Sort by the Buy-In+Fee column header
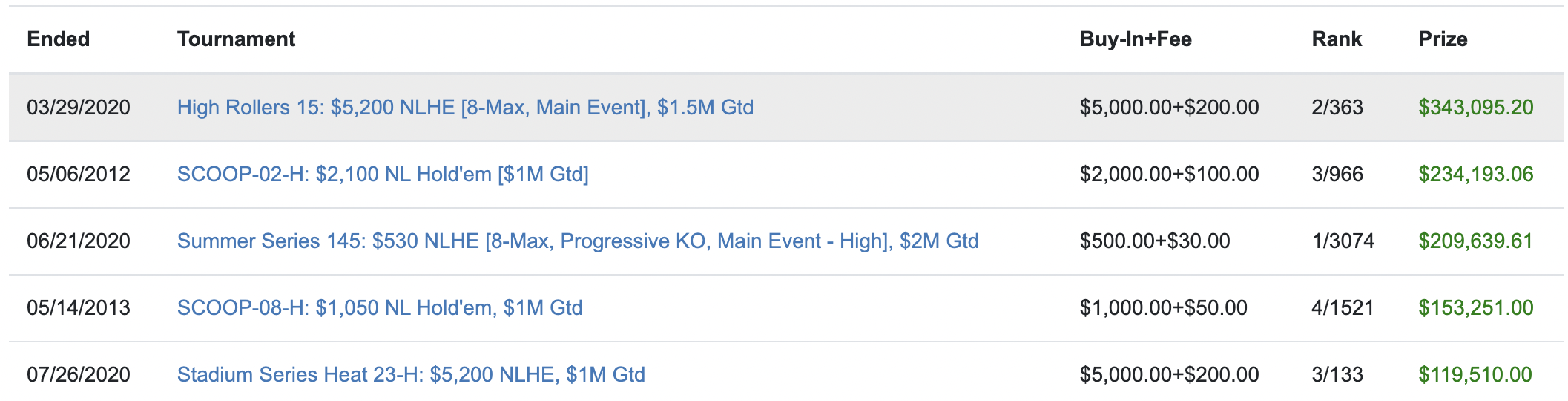1568x401 pixels. pos(1136,39)
